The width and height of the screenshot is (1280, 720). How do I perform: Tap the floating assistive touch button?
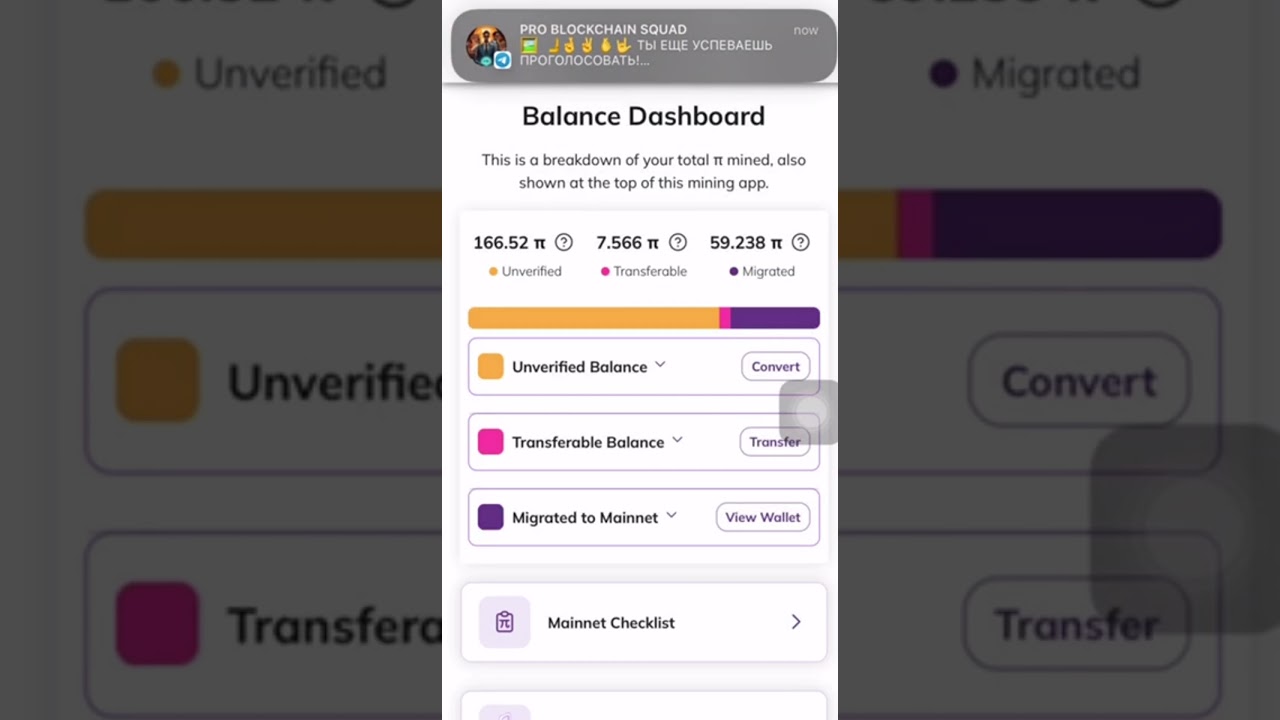coord(808,411)
